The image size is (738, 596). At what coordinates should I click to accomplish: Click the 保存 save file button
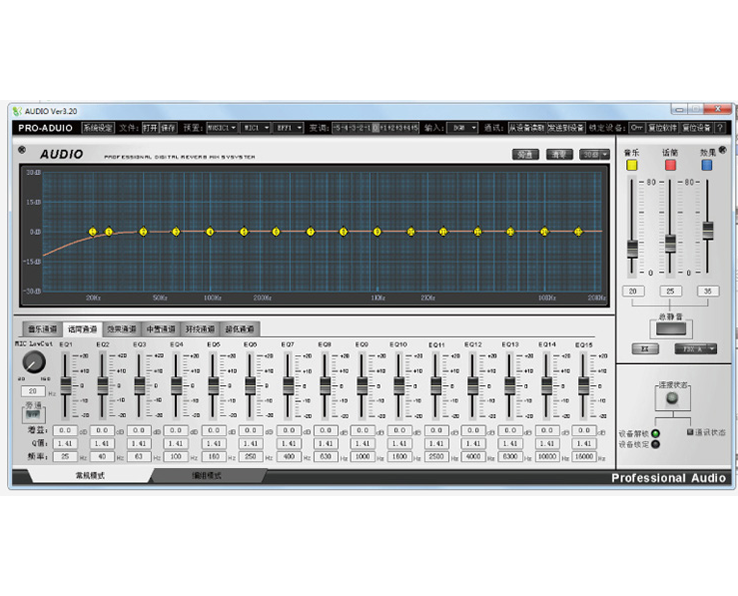[x=168, y=128]
